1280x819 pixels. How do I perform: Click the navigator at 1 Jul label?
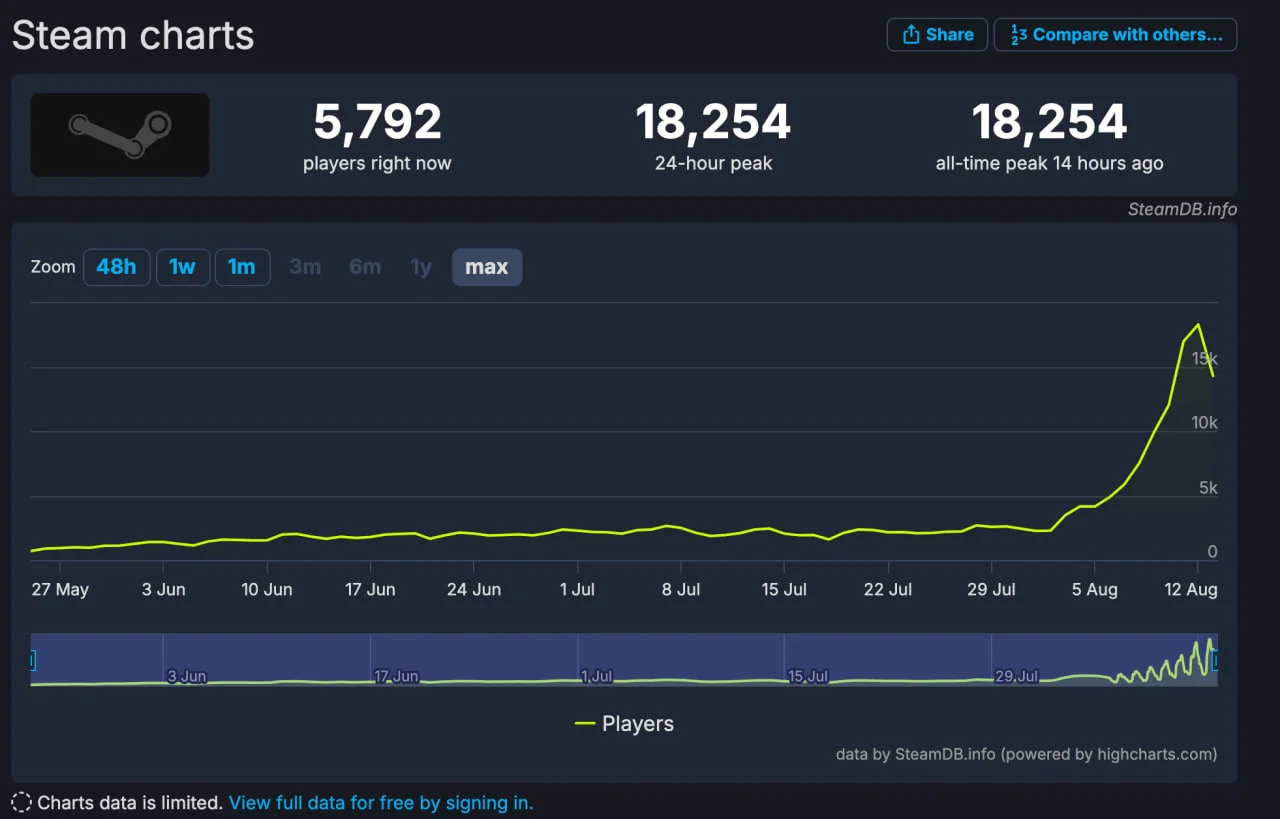[x=596, y=677]
